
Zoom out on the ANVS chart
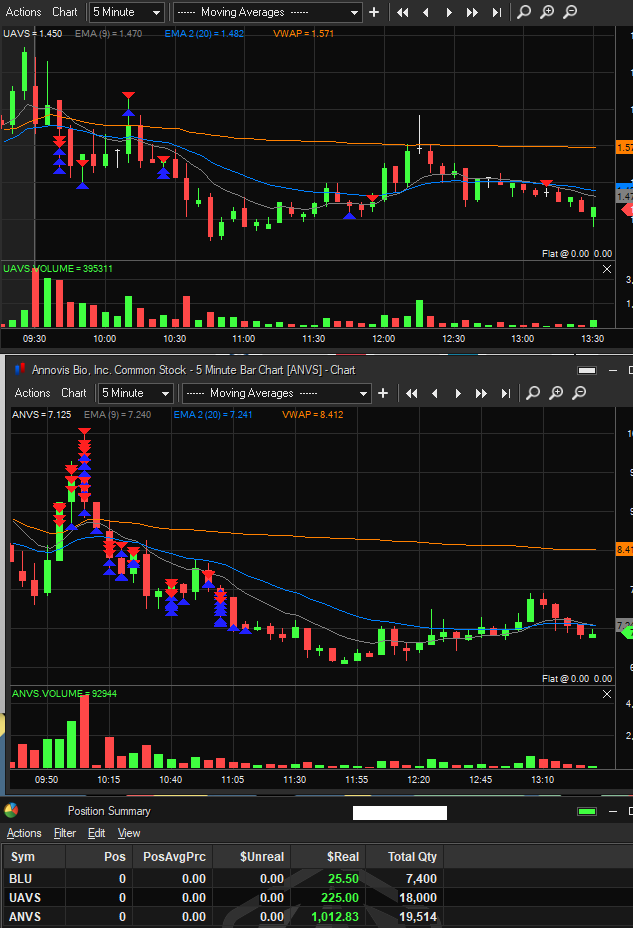tap(579, 393)
